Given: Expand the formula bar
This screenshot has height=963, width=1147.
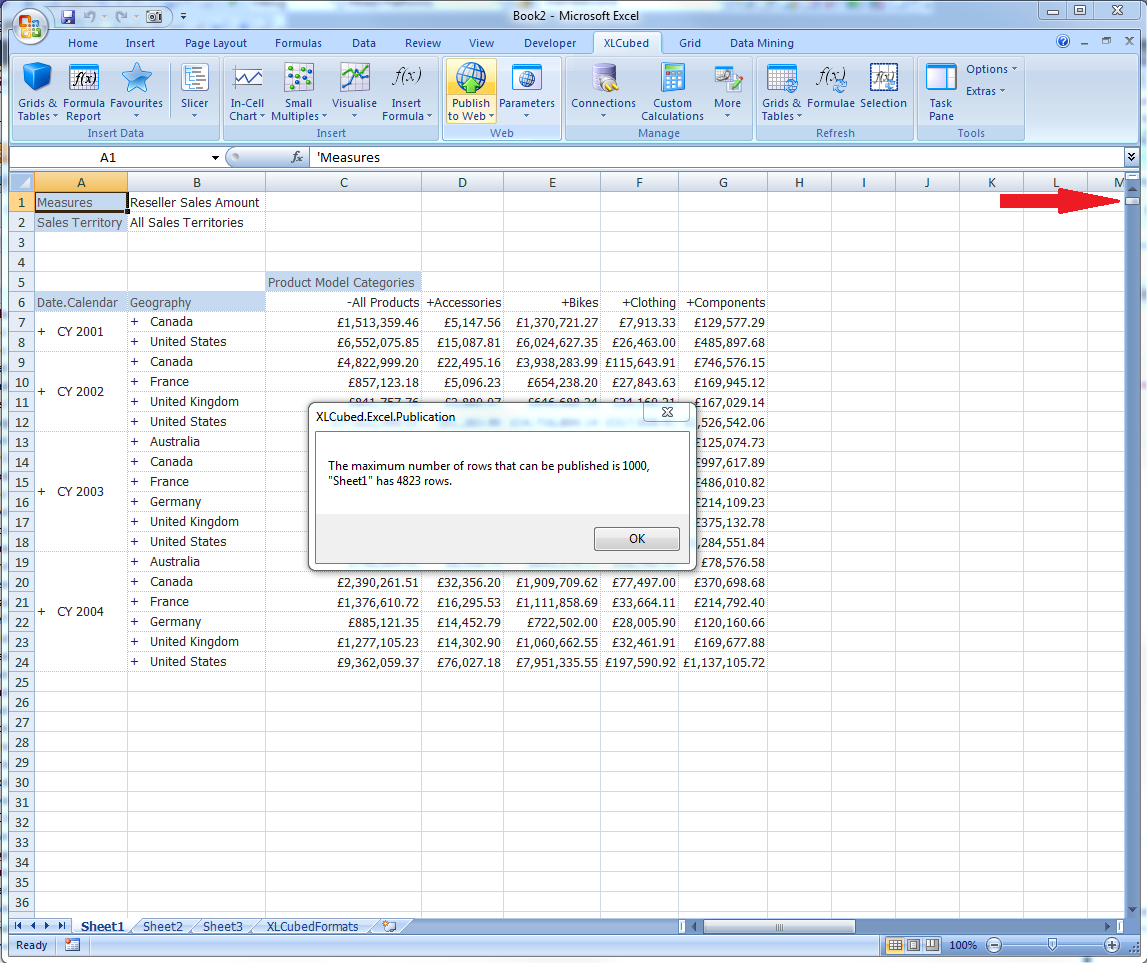Looking at the screenshot, I should (x=1131, y=157).
